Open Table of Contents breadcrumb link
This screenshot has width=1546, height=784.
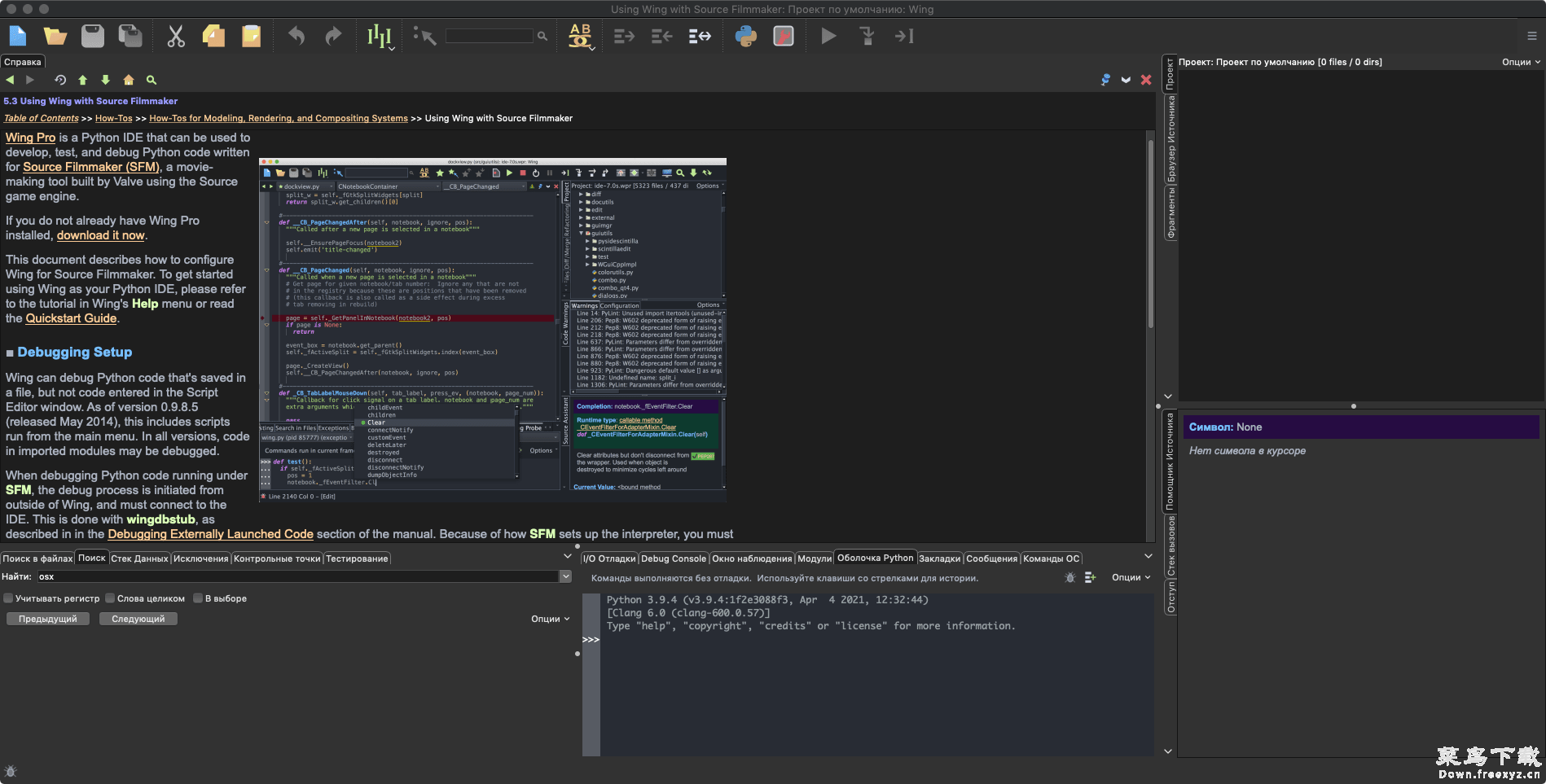[42, 118]
